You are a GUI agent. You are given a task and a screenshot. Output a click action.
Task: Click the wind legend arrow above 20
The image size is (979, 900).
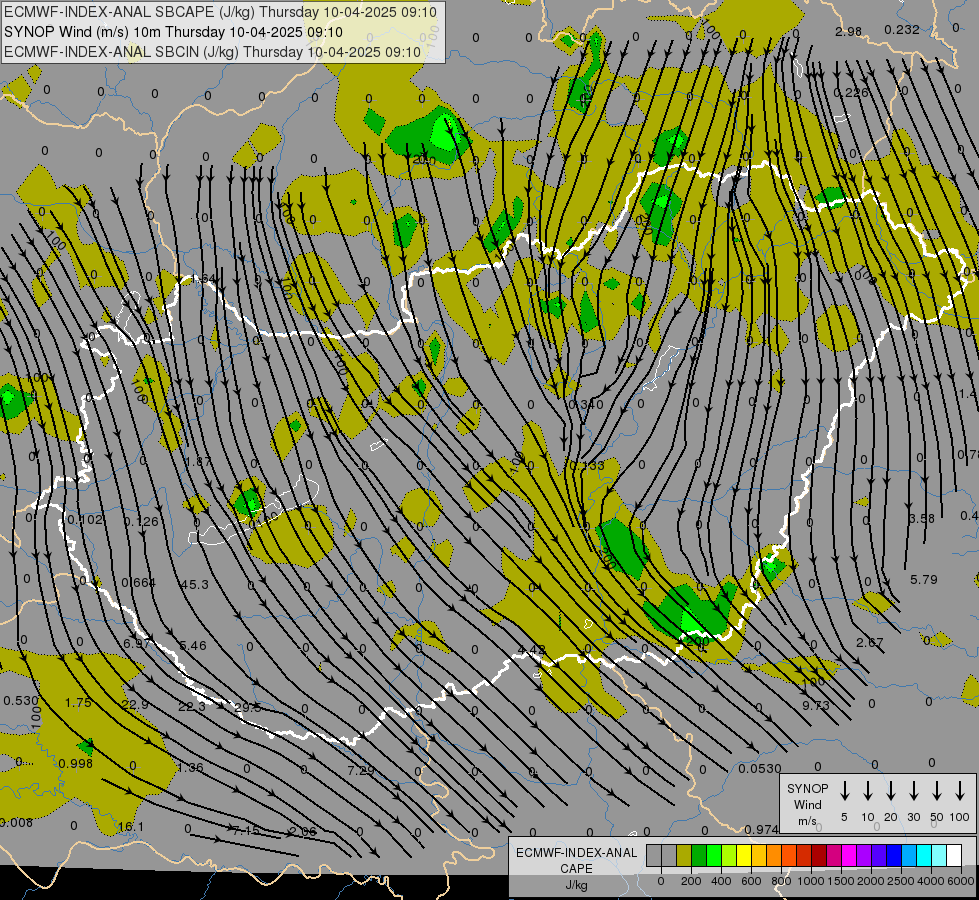[890, 791]
